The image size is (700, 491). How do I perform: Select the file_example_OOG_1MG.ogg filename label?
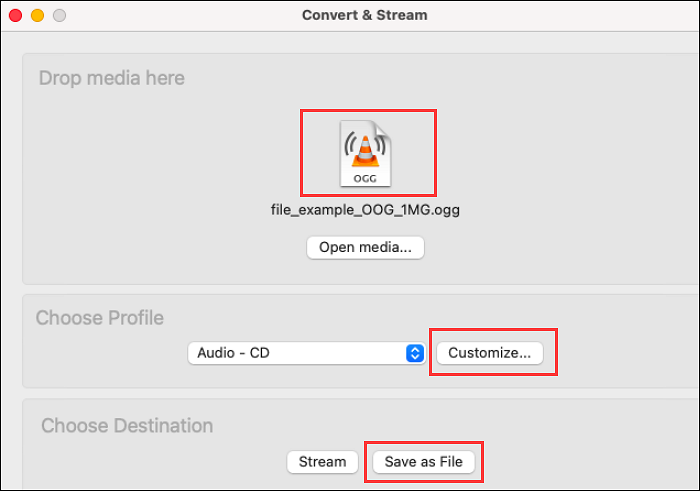point(365,210)
